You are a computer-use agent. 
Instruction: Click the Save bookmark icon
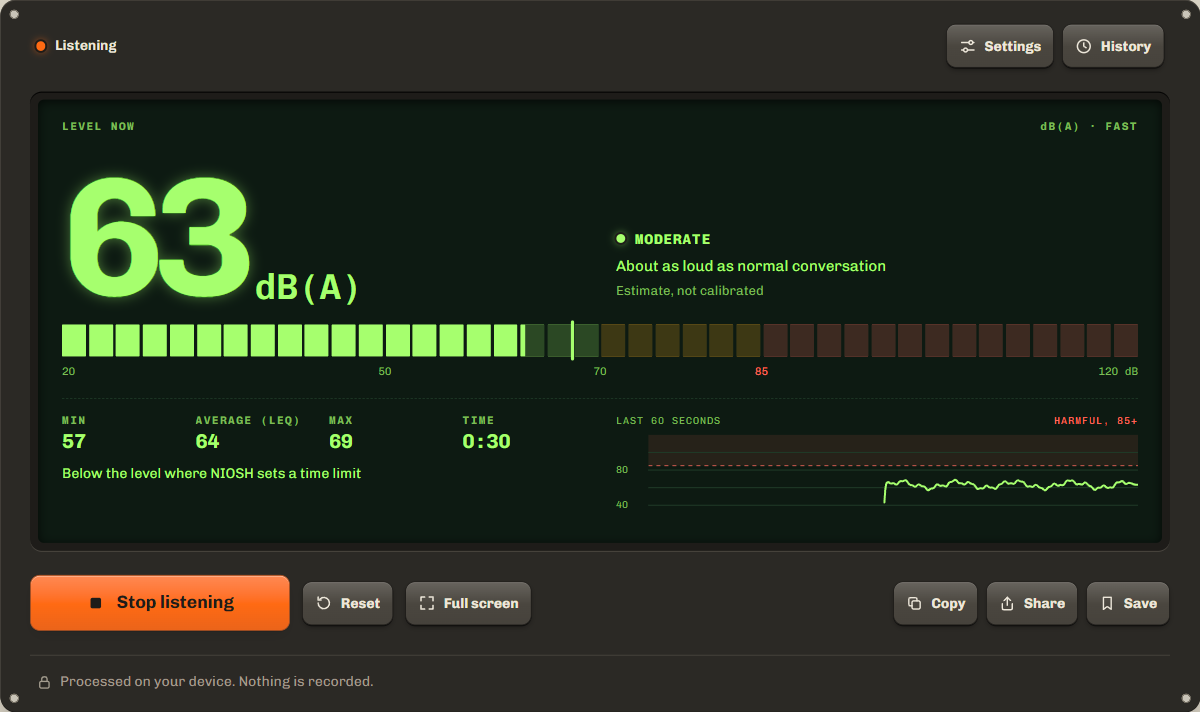[1107, 603]
